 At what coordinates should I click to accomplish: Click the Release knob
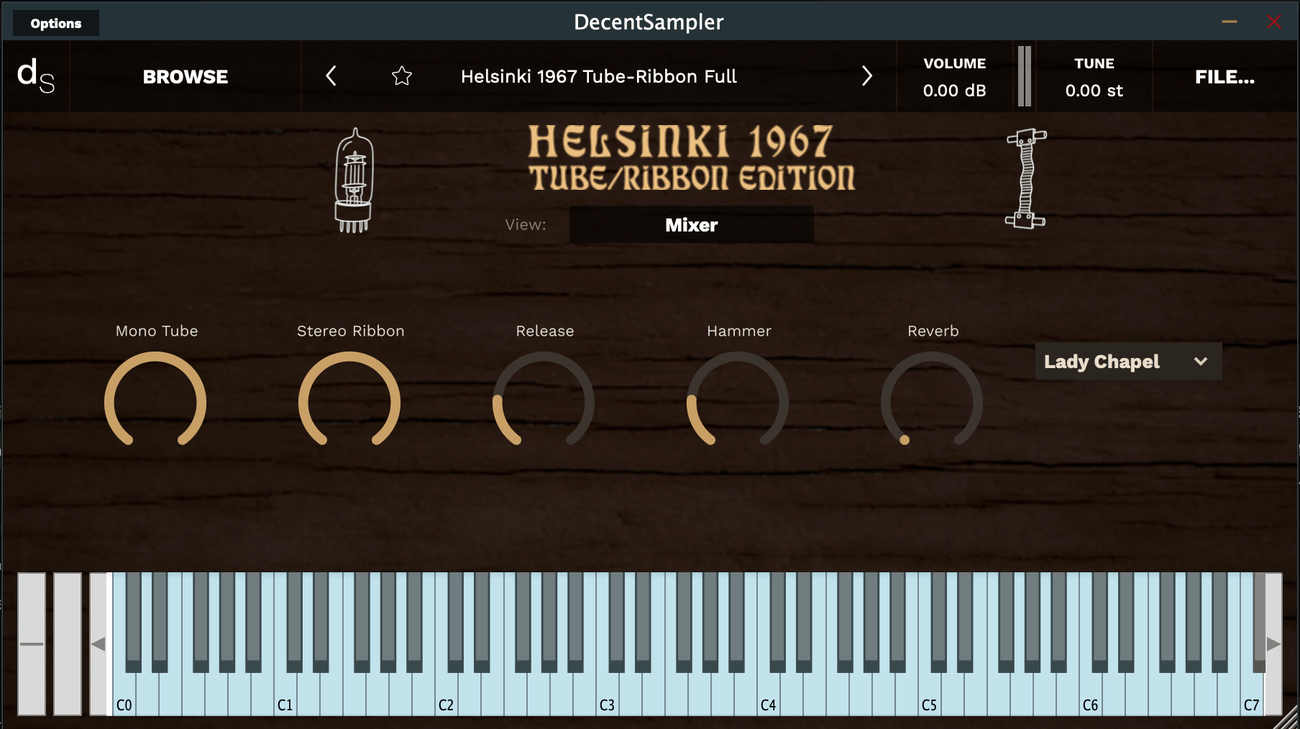(x=544, y=401)
